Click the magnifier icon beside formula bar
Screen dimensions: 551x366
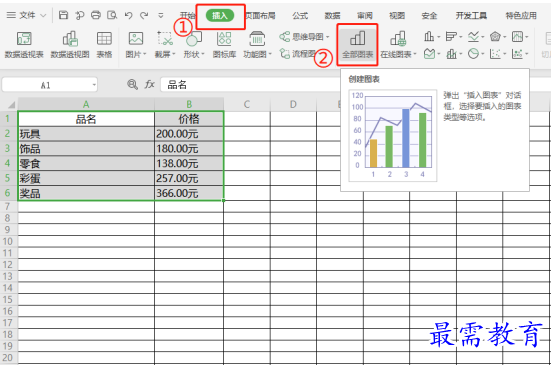click(x=132, y=84)
